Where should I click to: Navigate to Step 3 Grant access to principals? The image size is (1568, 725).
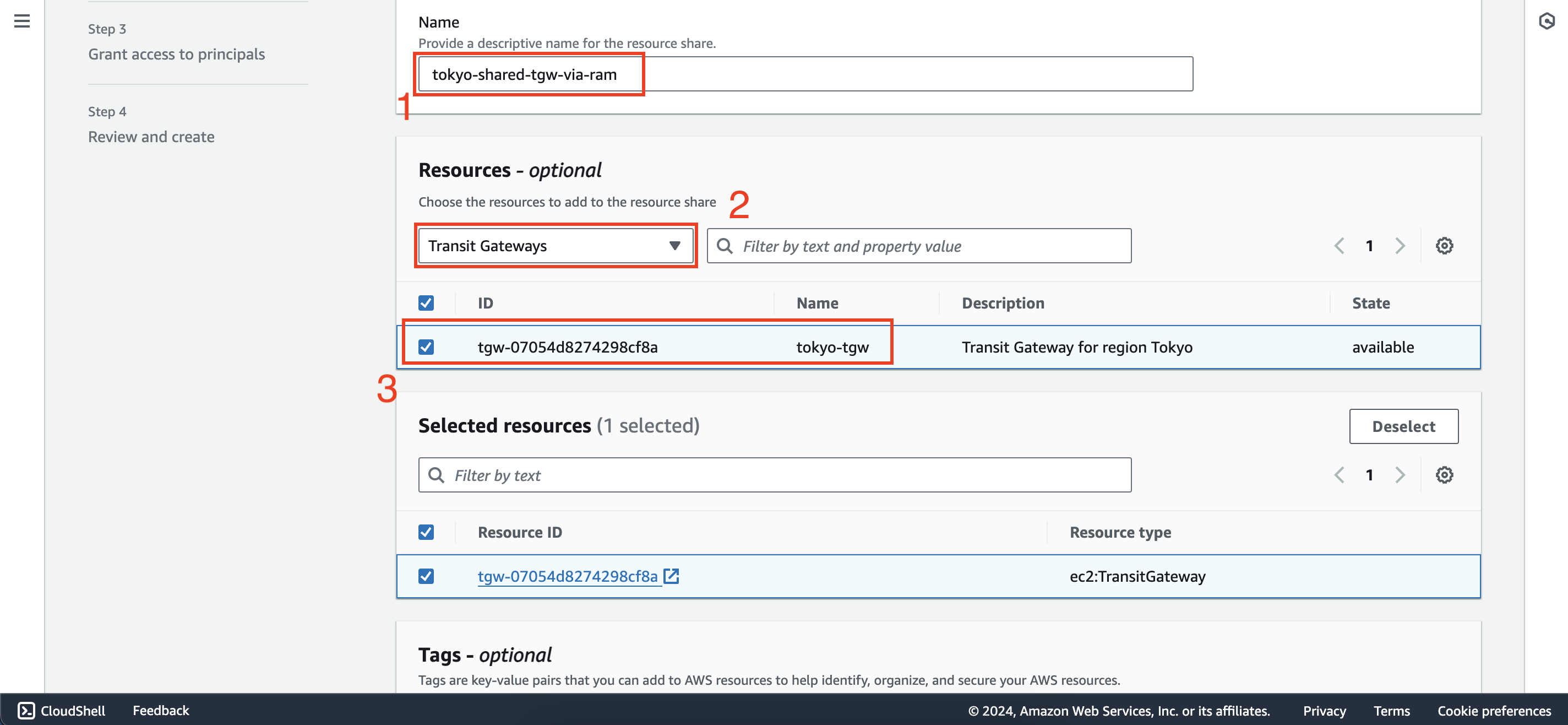(x=176, y=53)
